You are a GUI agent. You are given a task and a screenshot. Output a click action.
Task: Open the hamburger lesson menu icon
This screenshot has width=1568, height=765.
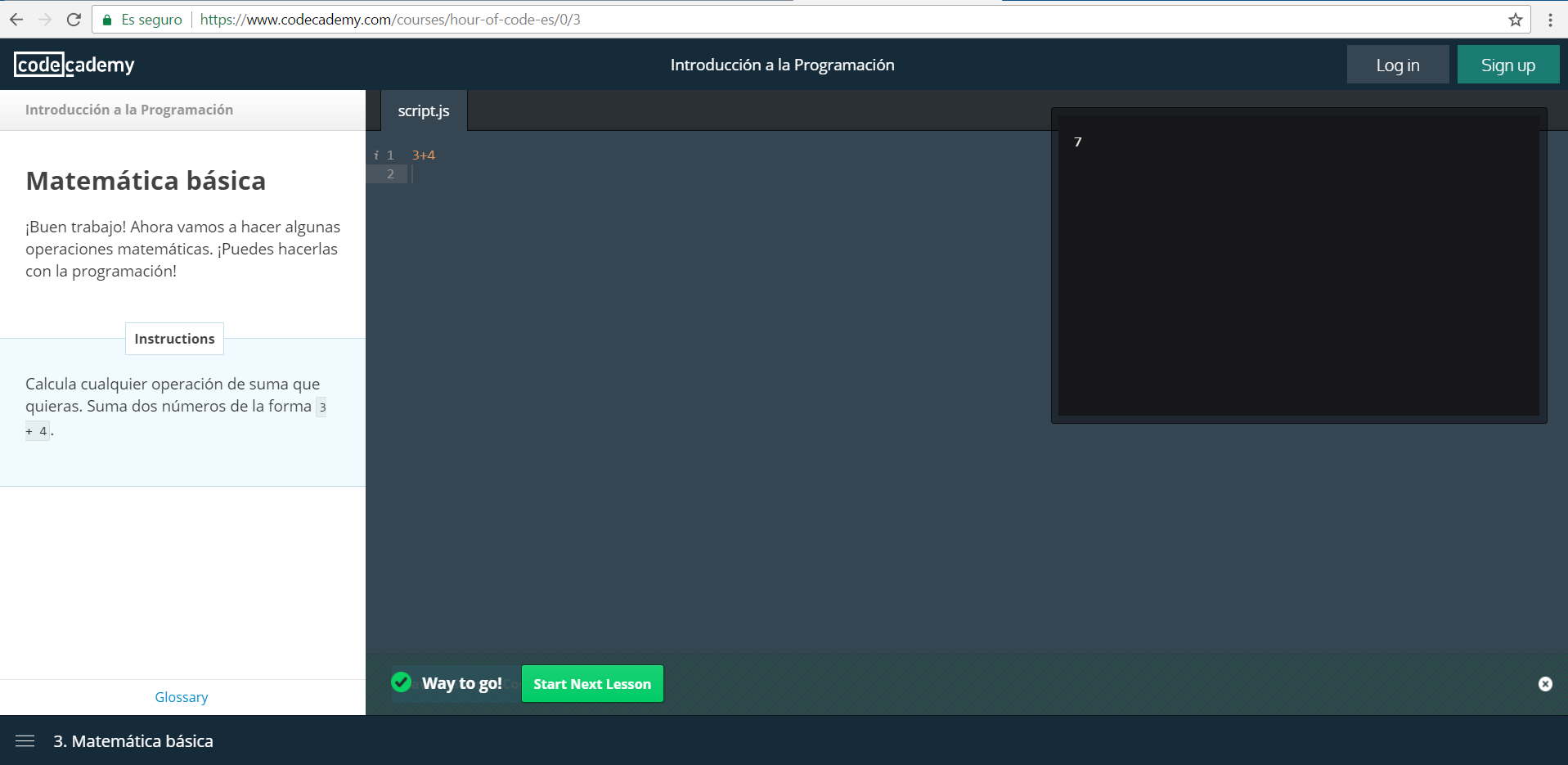tap(25, 741)
